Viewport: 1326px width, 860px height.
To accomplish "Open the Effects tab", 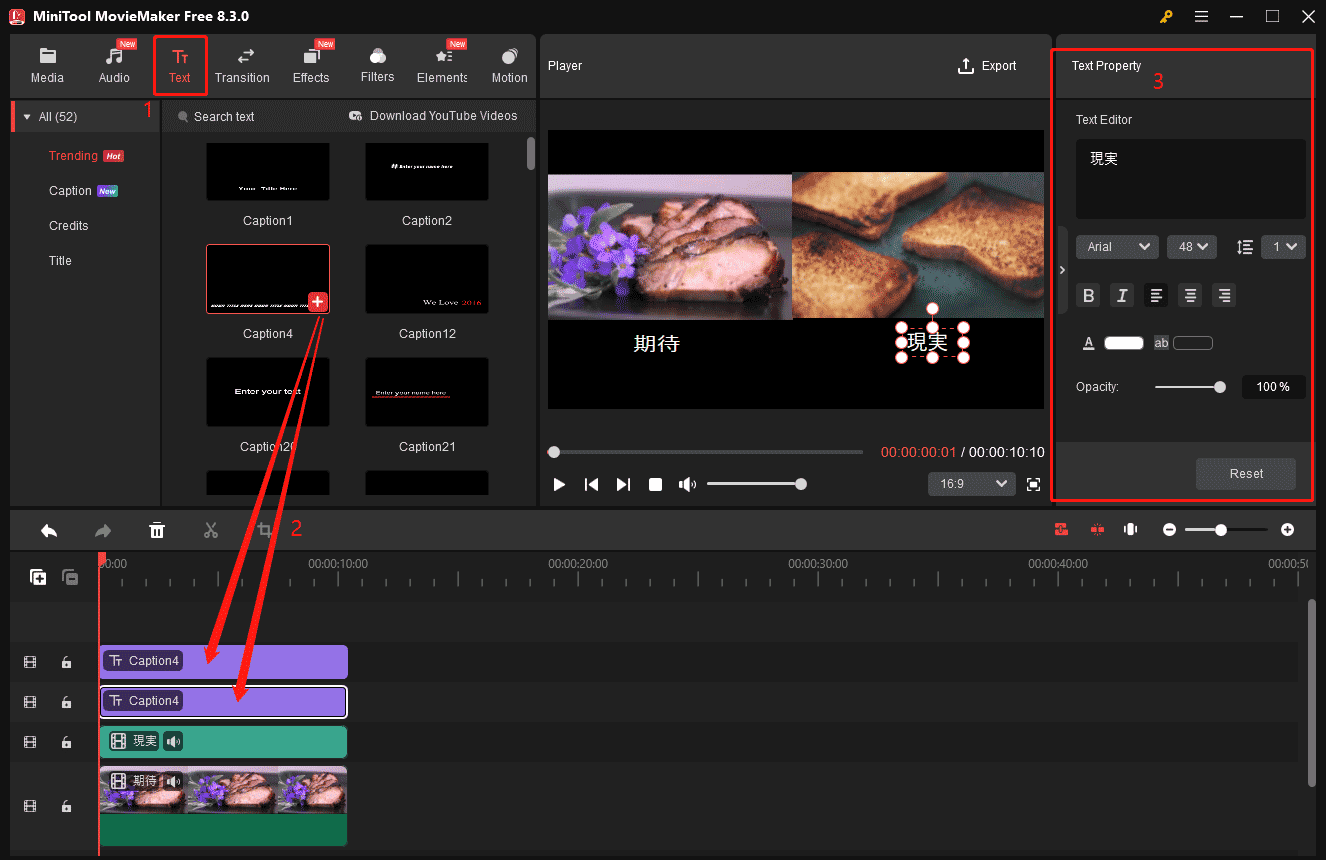I will pyautogui.click(x=311, y=65).
